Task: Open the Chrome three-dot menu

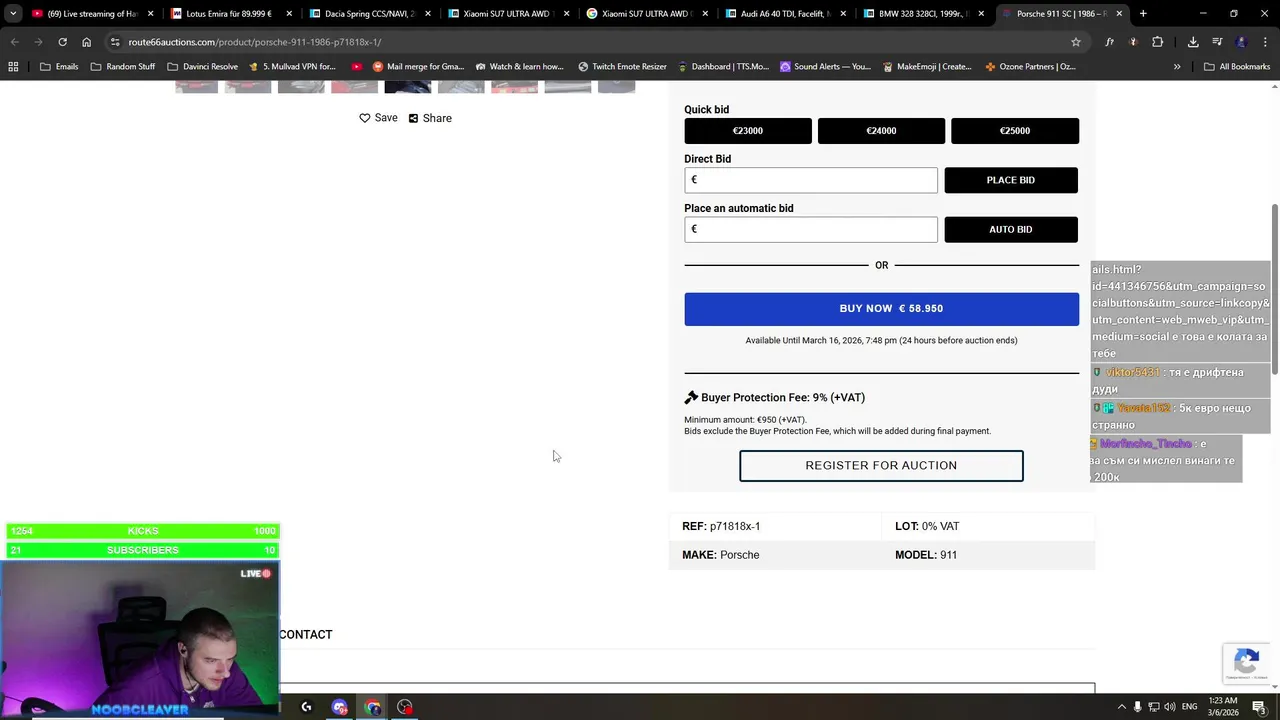Action: pos(1264,42)
